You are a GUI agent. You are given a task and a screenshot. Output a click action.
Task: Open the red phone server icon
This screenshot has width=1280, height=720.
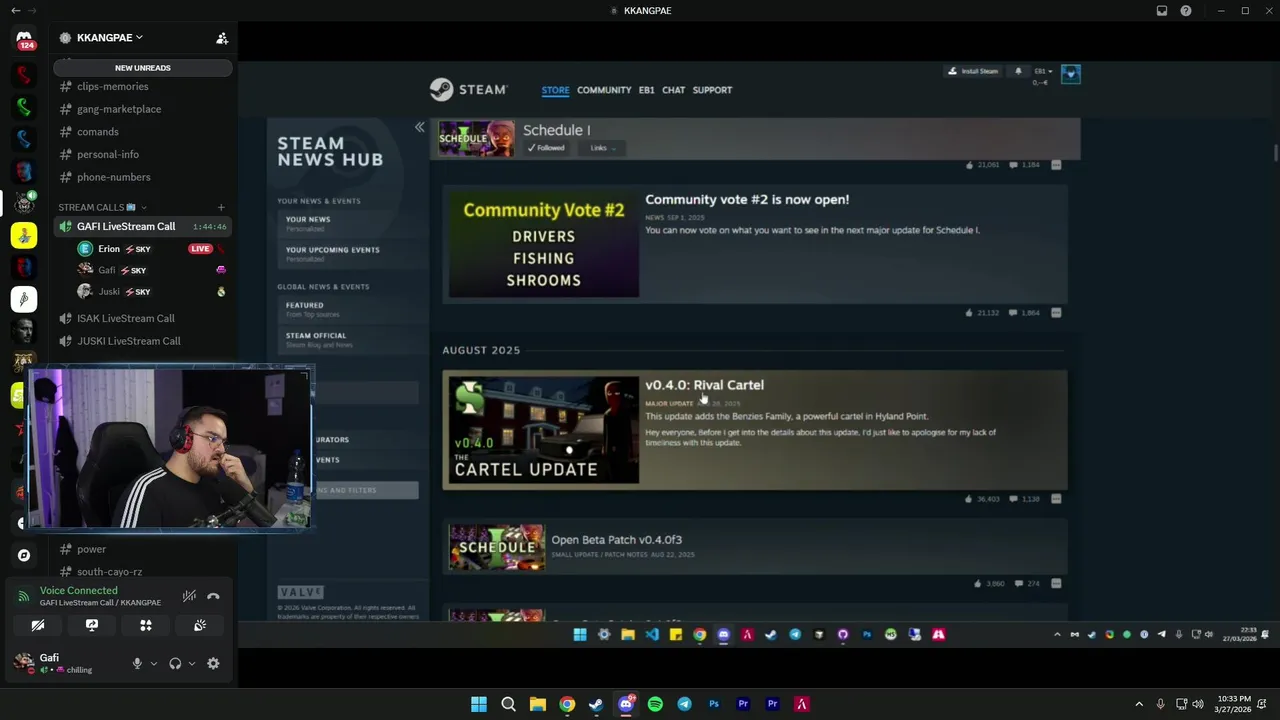[24, 75]
